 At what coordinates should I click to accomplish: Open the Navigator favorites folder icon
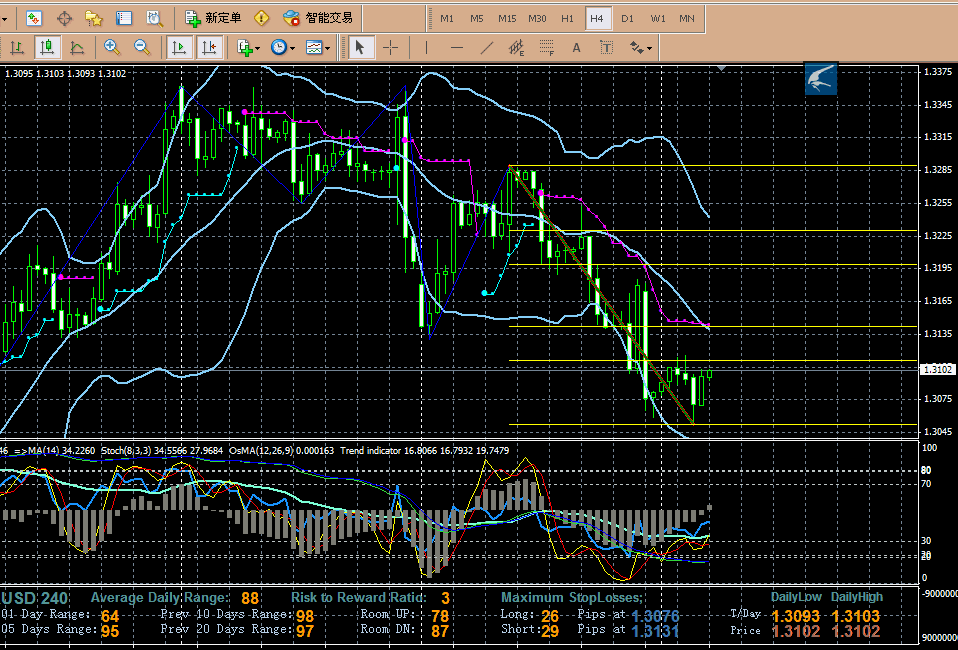click(x=94, y=18)
